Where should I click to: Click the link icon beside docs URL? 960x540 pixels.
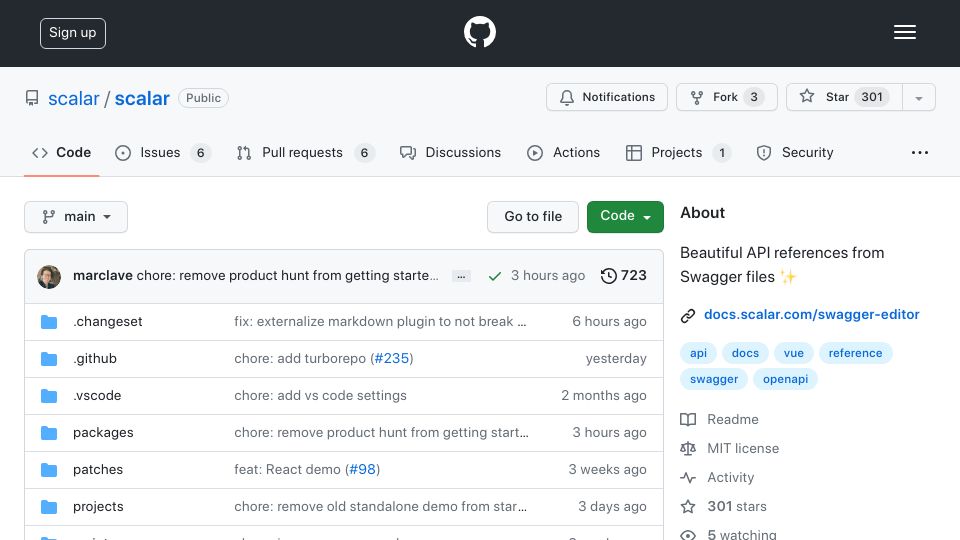tap(688, 315)
